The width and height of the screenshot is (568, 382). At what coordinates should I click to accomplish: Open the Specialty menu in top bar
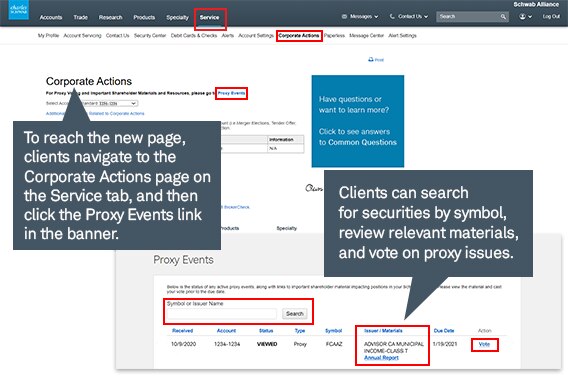pos(177,17)
